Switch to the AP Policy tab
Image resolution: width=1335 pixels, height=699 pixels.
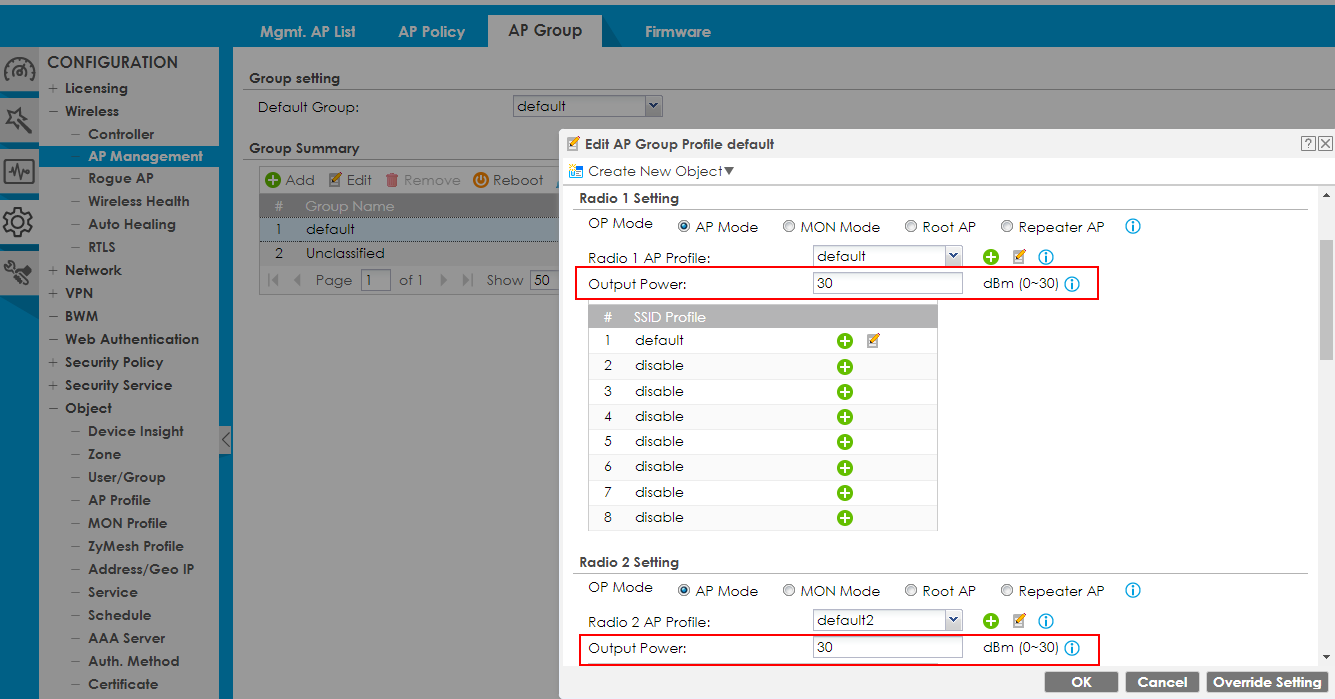click(x=431, y=32)
